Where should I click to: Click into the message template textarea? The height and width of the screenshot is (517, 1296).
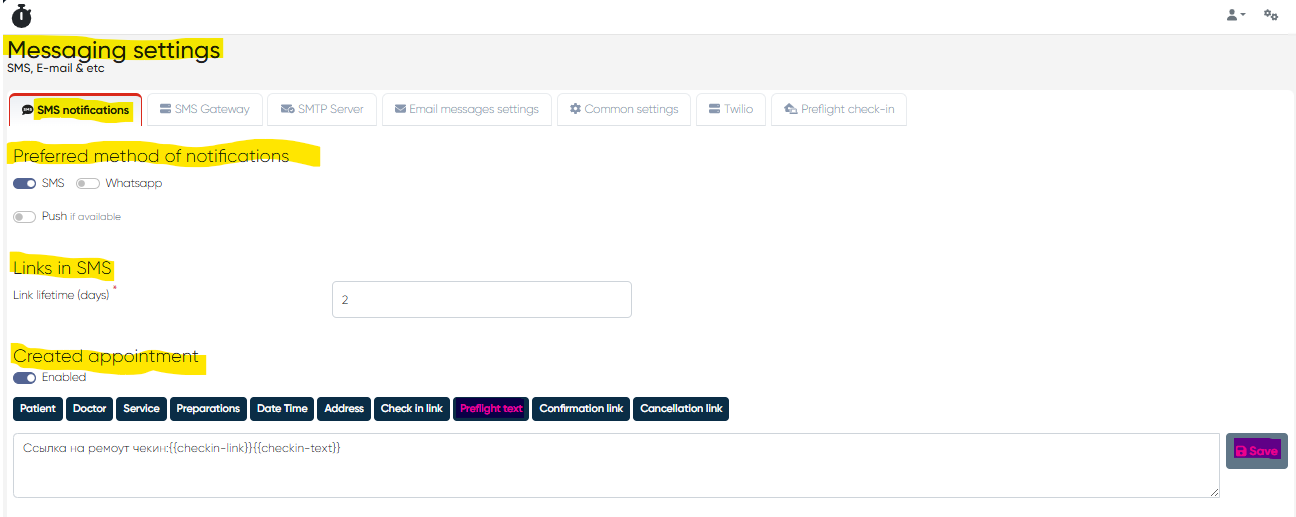(x=615, y=470)
